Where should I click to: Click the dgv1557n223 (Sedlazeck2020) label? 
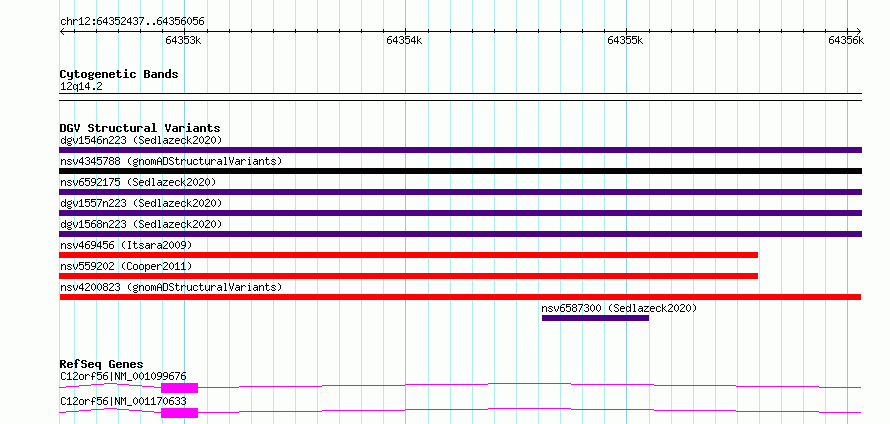(141, 203)
